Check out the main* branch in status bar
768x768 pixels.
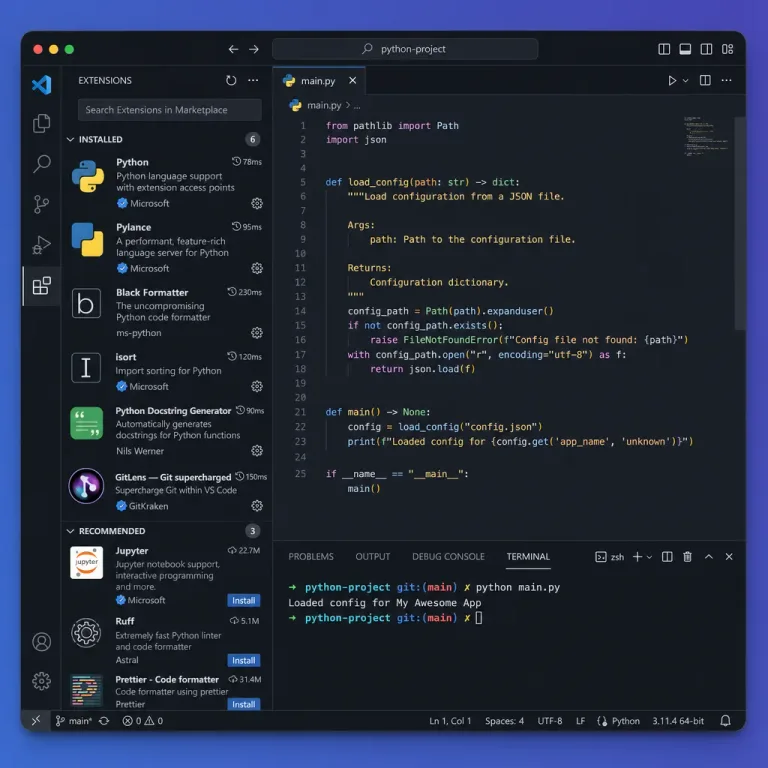(x=73, y=720)
